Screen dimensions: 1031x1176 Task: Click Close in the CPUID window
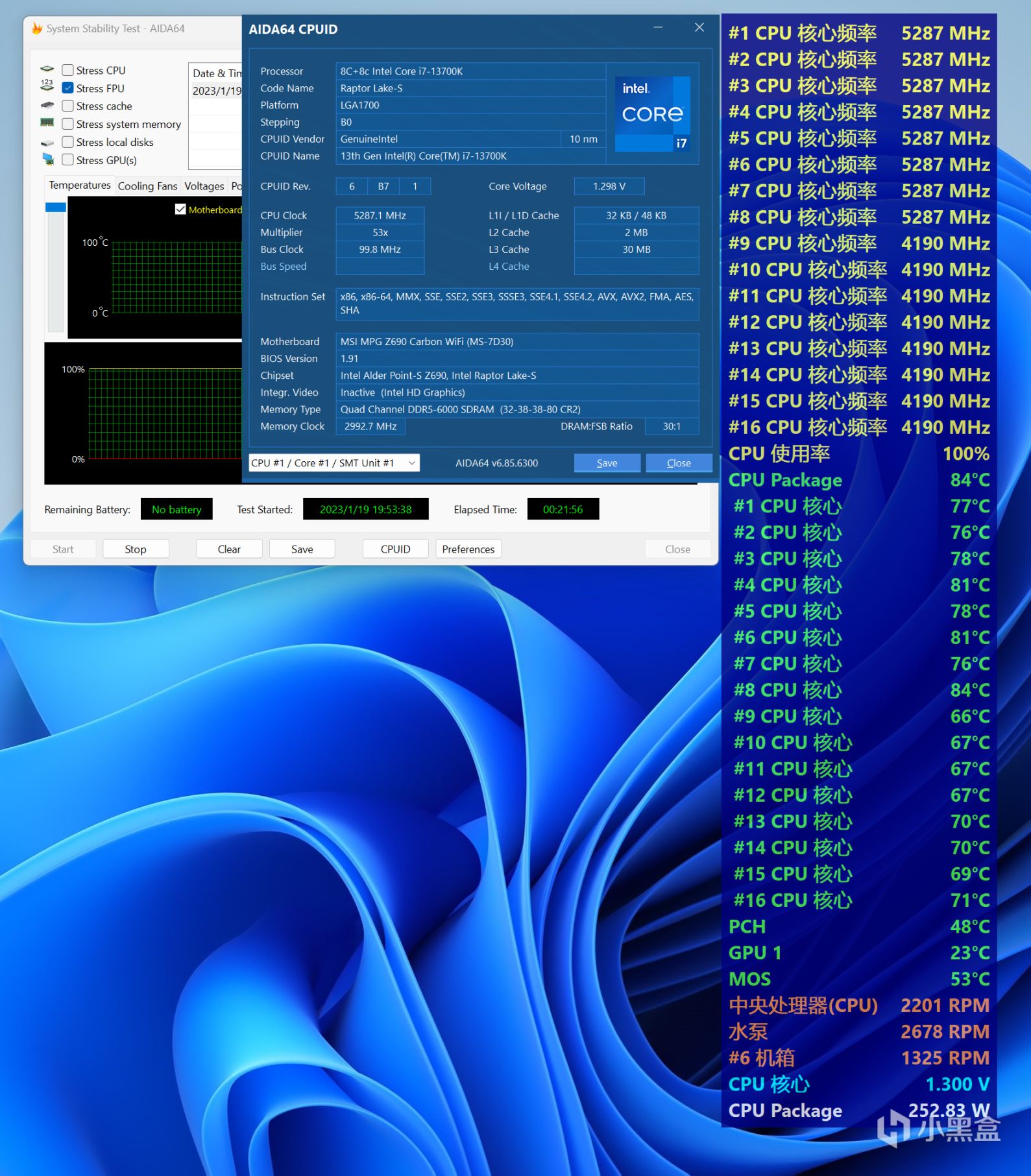[x=679, y=463]
